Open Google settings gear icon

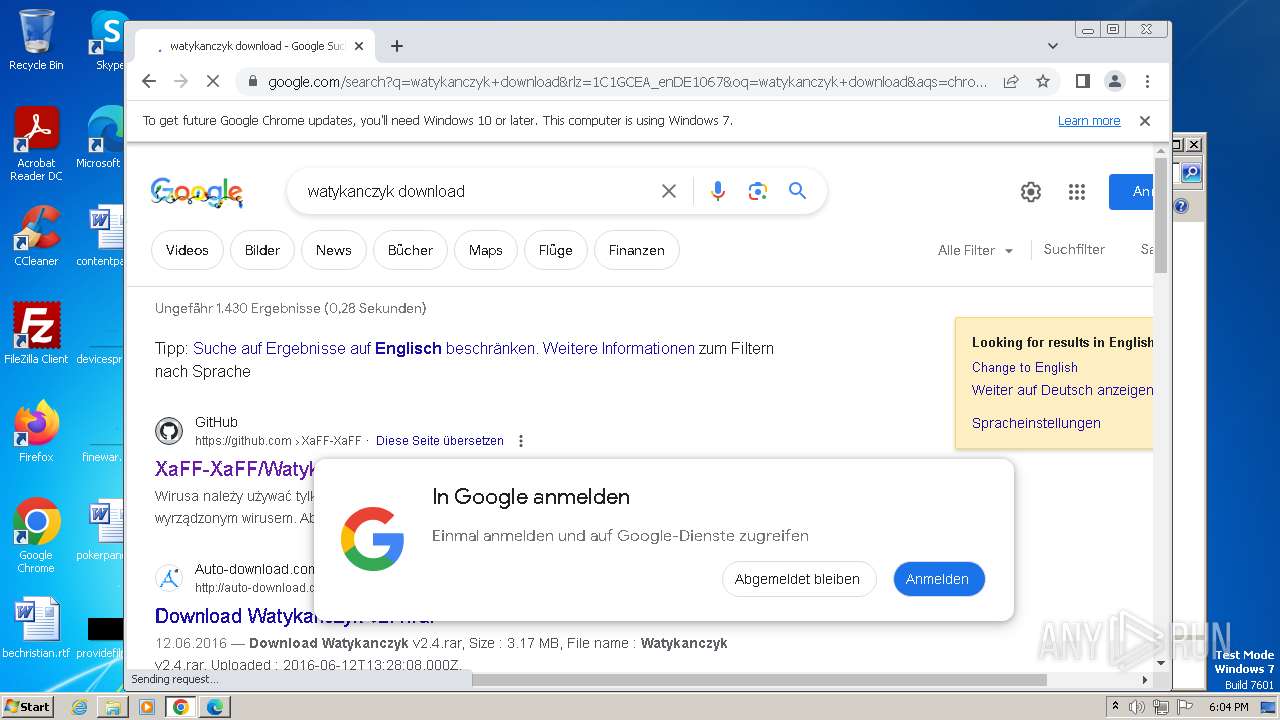click(x=1031, y=192)
